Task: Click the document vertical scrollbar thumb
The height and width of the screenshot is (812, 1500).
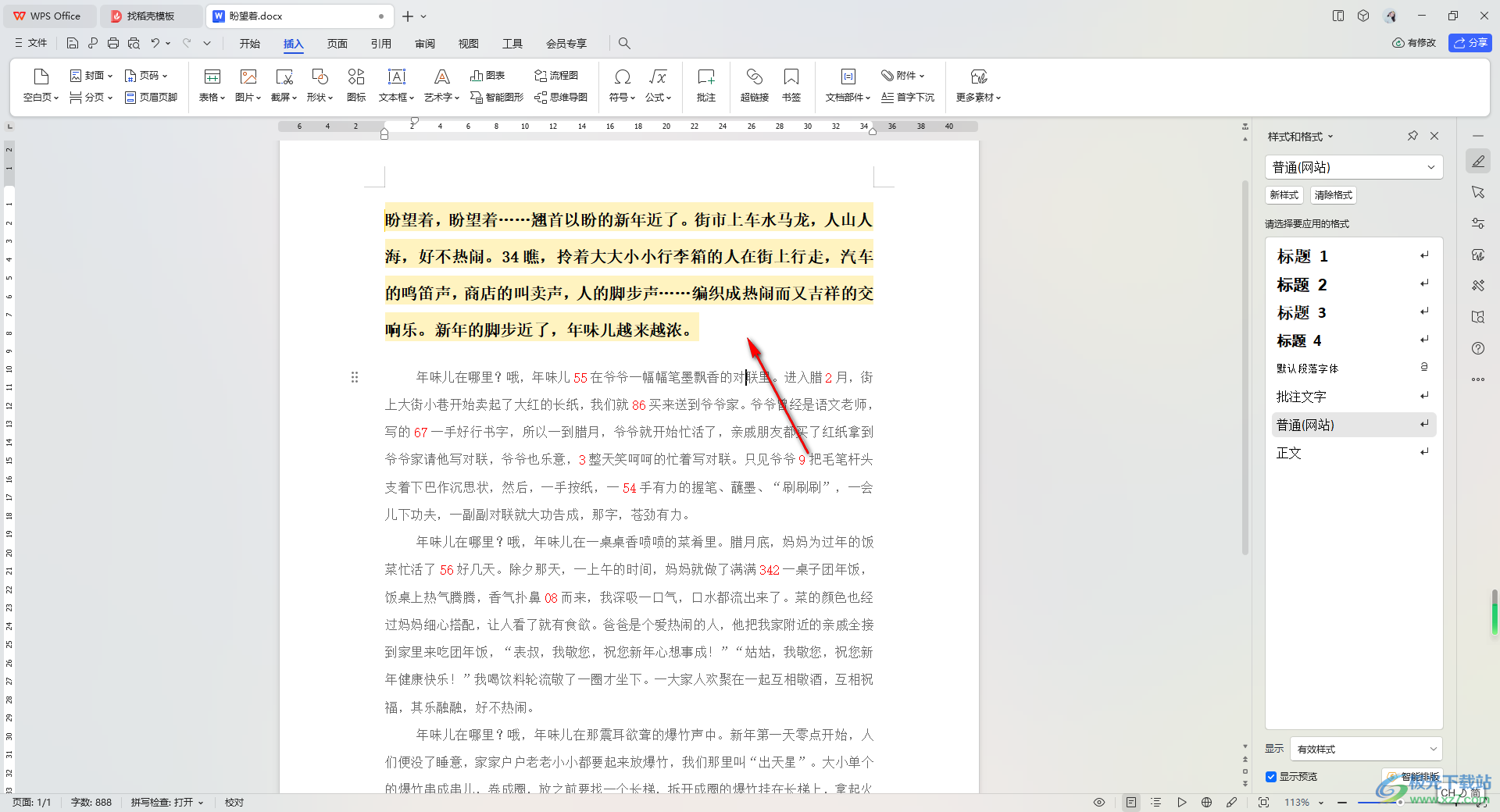Action: (x=1245, y=367)
